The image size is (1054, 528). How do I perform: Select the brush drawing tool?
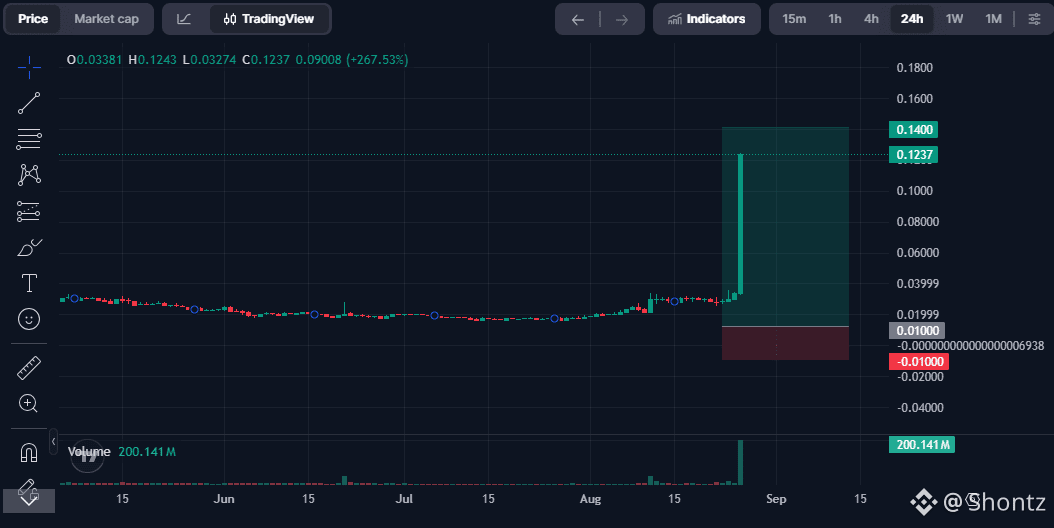[29, 248]
